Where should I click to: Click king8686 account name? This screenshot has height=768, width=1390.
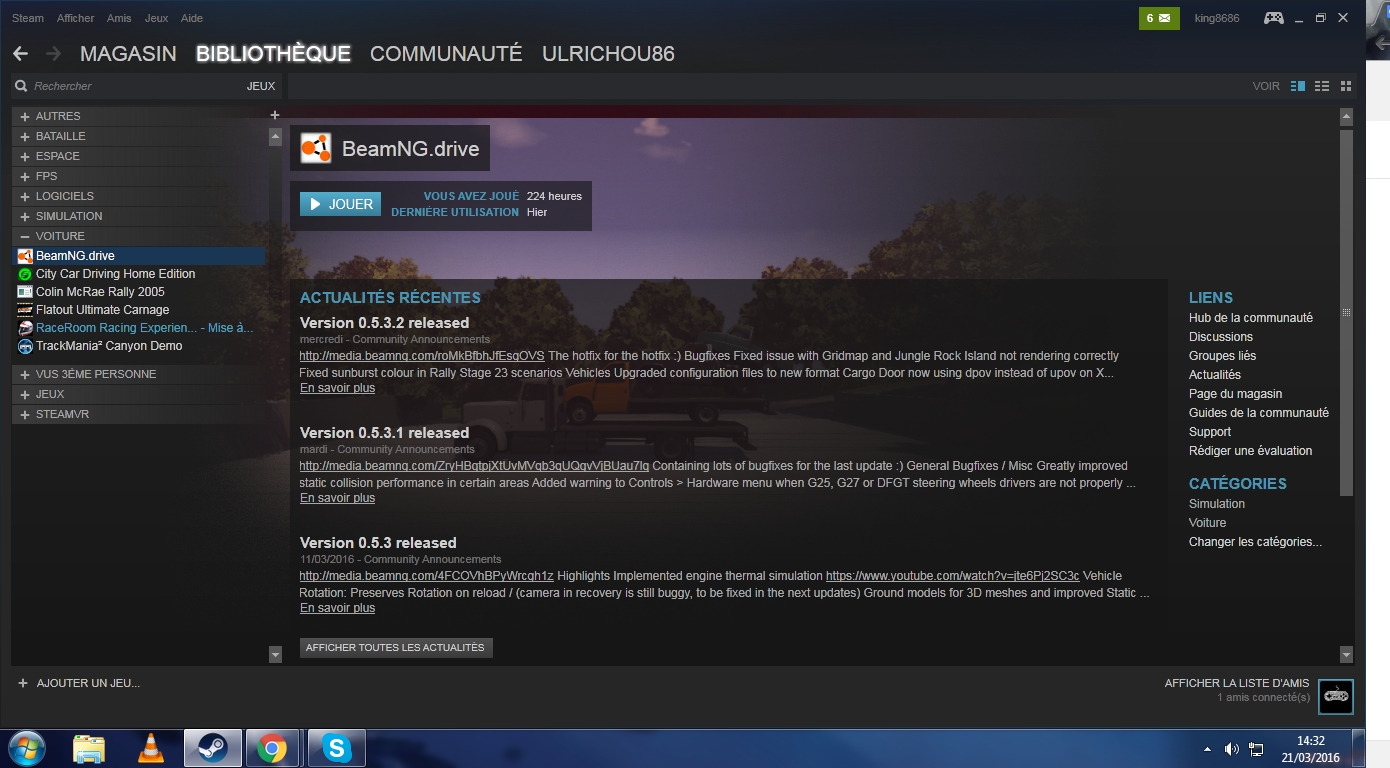coord(1217,18)
